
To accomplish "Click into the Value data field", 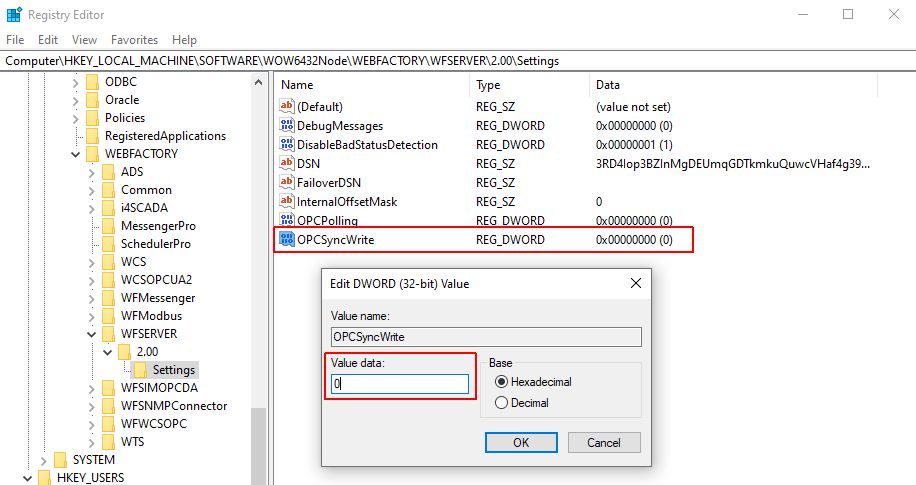I will pyautogui.click(x=400, y=384).
